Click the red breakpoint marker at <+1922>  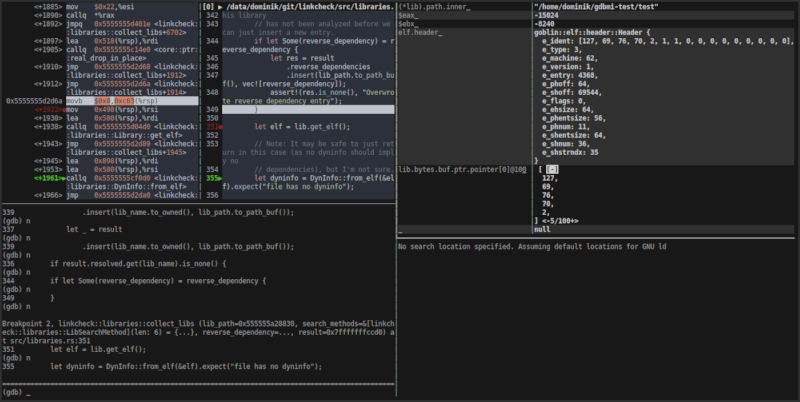(64, 110)
